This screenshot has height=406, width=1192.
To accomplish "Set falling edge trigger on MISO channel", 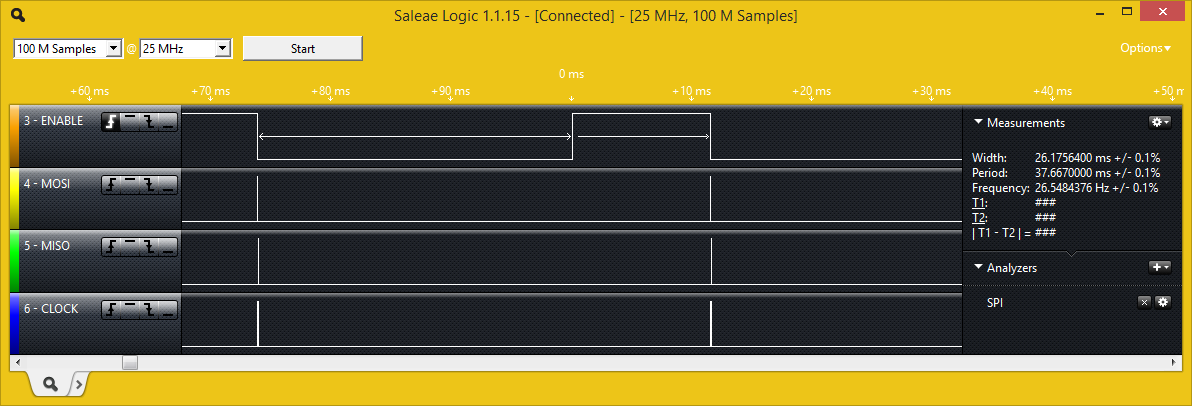I will [149, 247].
